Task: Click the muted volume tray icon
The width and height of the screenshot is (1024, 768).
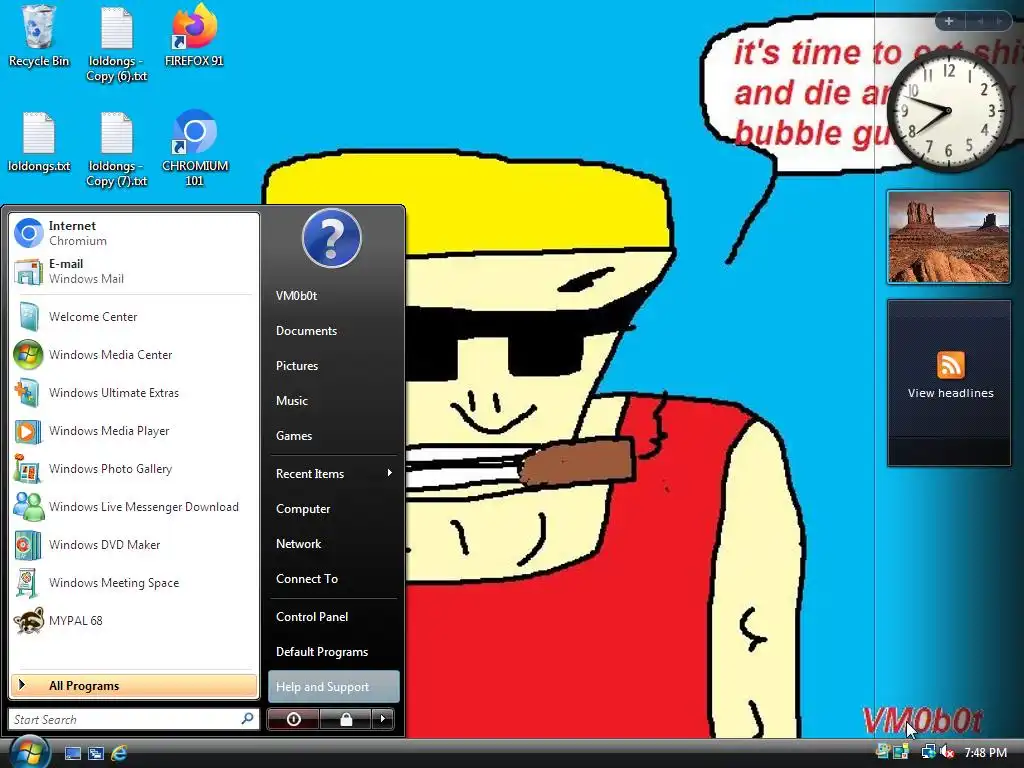Action: 947,752
